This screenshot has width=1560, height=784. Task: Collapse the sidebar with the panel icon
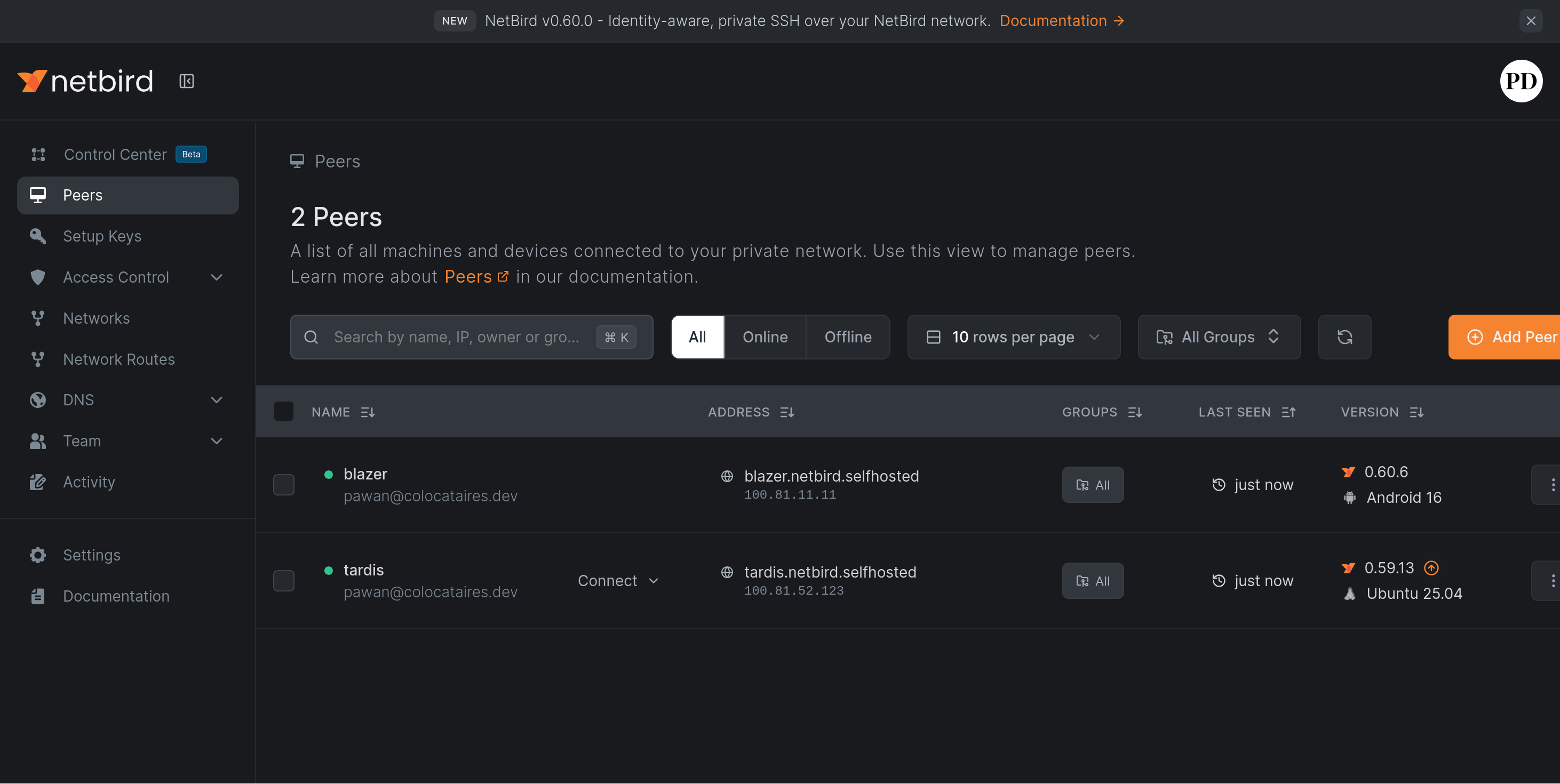pos(187,81)
